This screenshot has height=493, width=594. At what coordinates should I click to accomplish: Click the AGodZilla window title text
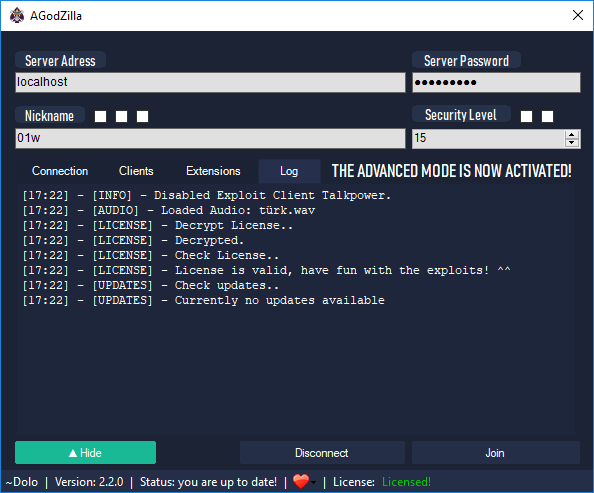[x=56, y=16]
